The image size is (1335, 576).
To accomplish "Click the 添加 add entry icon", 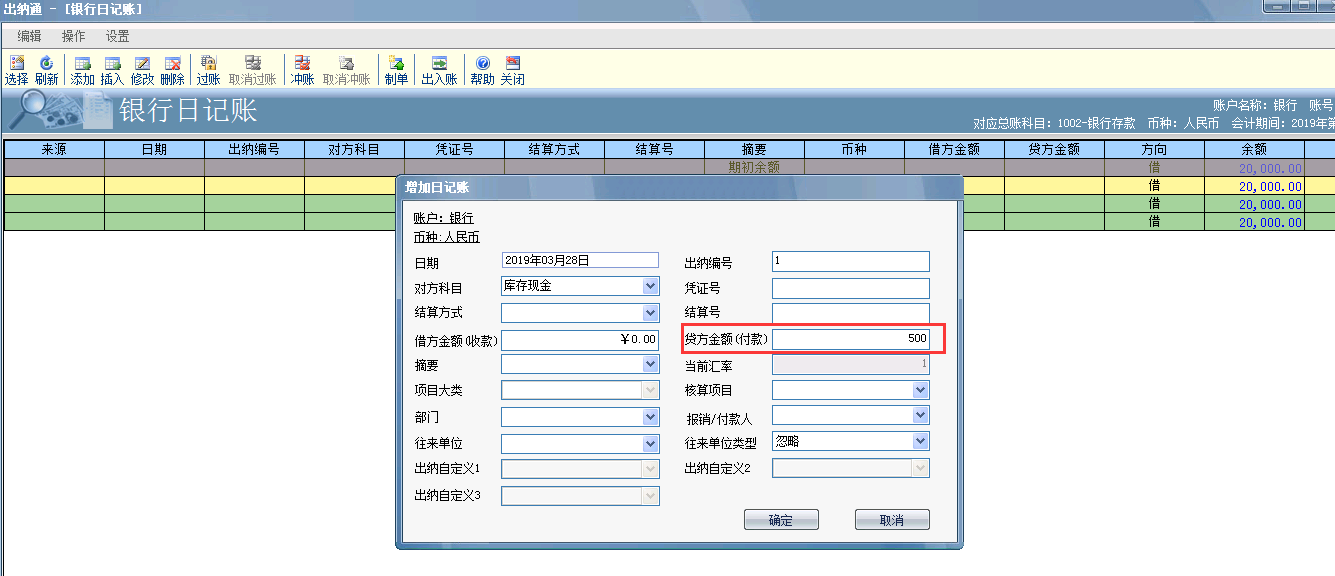I will pyautogui.click(x=82, y=64).
